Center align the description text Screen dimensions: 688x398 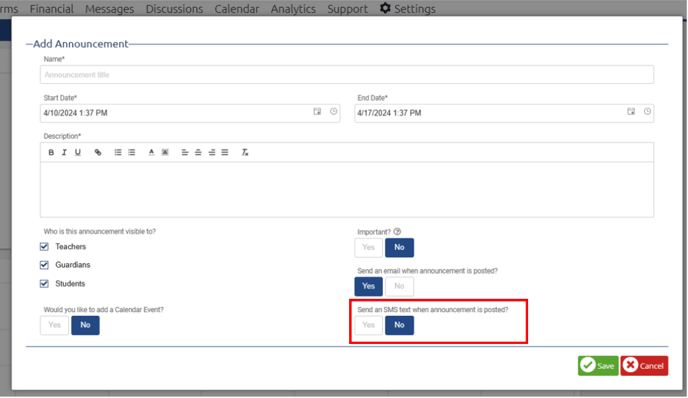(x=198, y=152)
